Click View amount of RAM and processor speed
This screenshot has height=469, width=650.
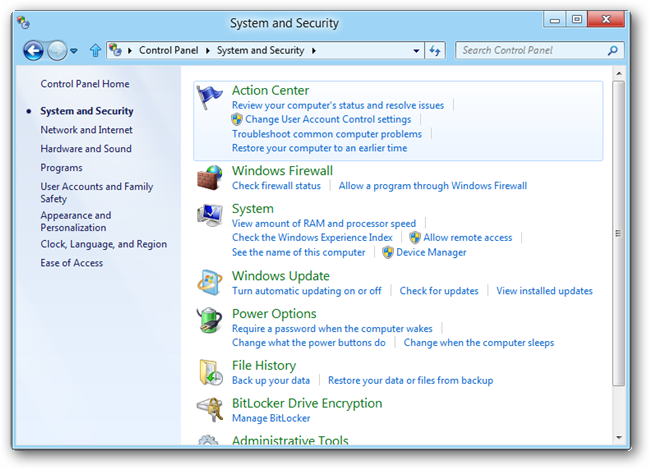coord(324,224)
